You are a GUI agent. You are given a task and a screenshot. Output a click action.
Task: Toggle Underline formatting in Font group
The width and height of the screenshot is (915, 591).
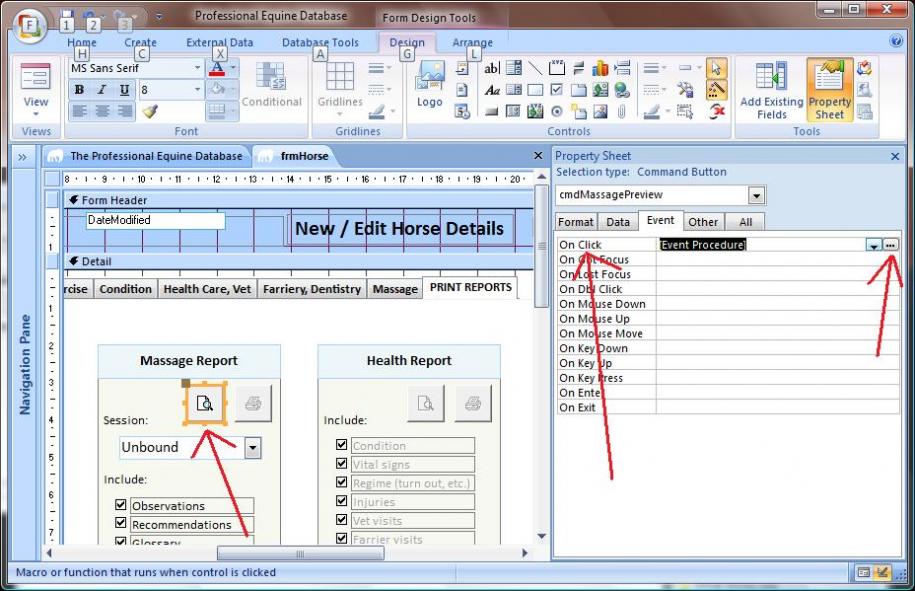click(124, 90)
